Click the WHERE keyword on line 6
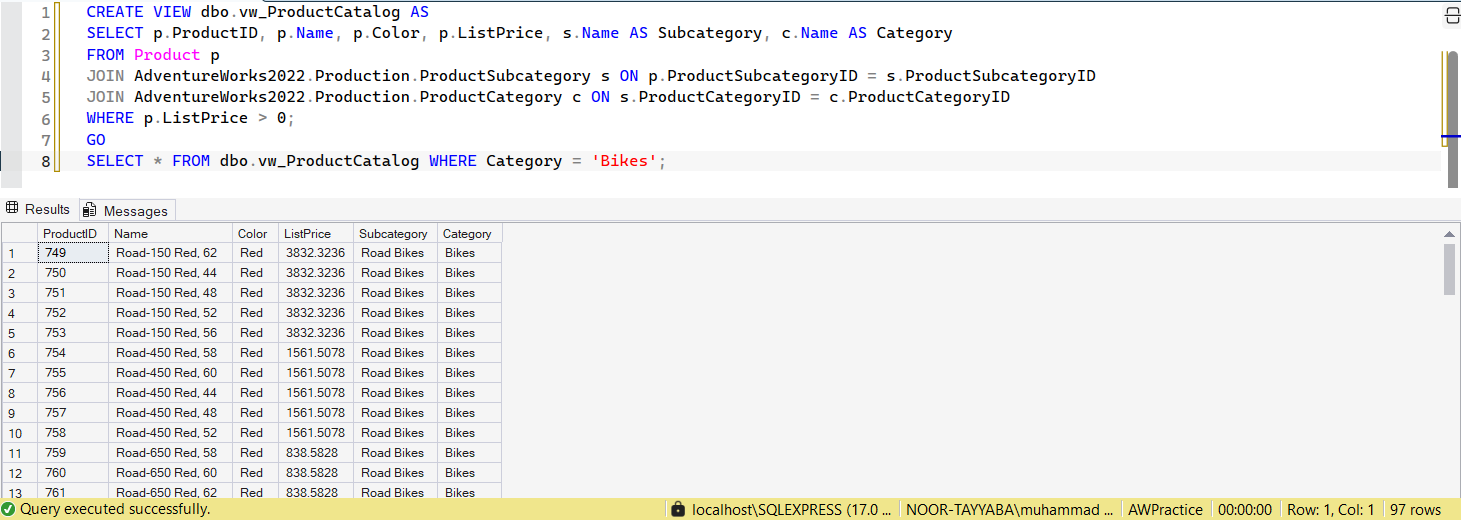 click(110, 118)
